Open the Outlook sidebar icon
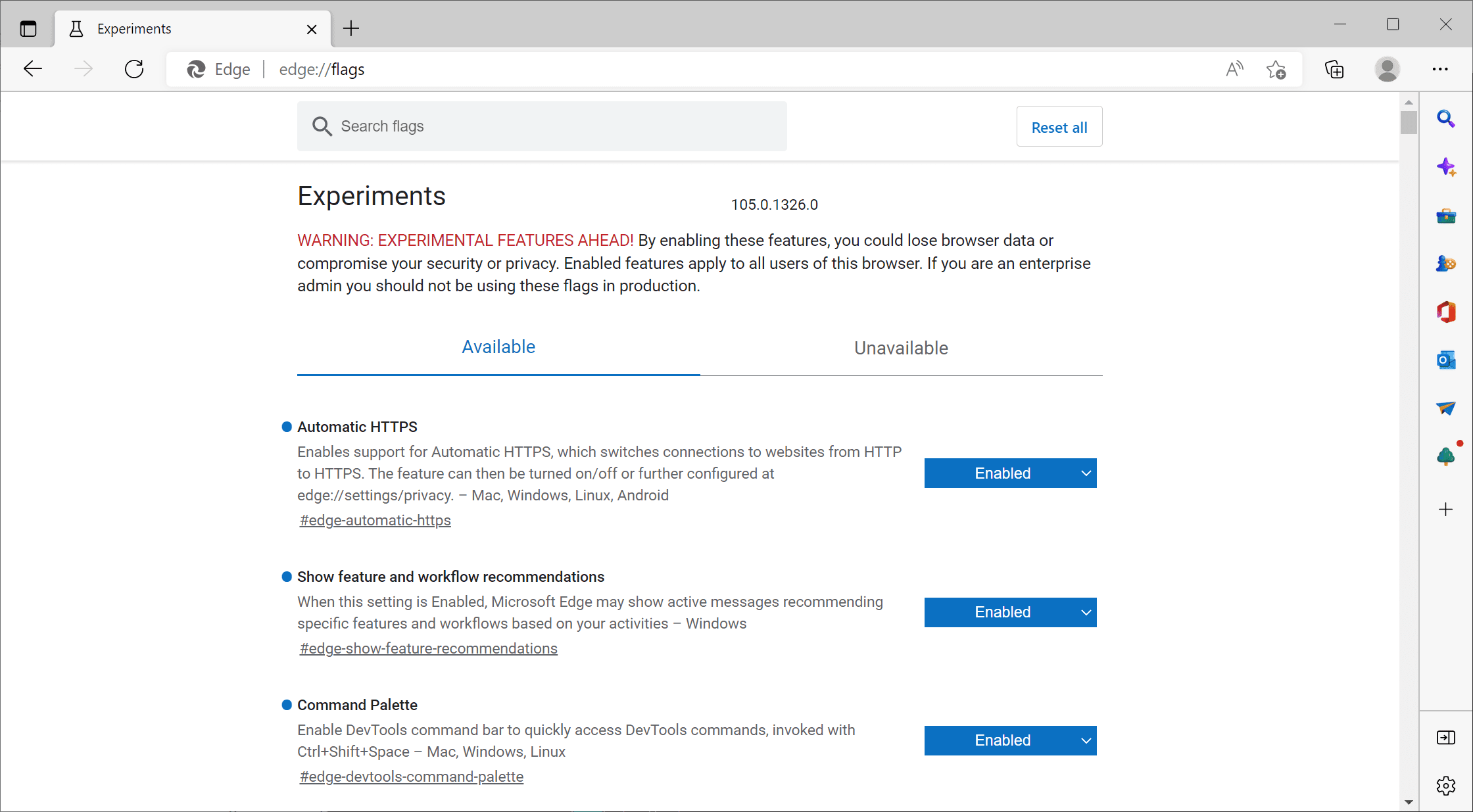Viewport: 1473px width, 812px height. pos(1445,360)
